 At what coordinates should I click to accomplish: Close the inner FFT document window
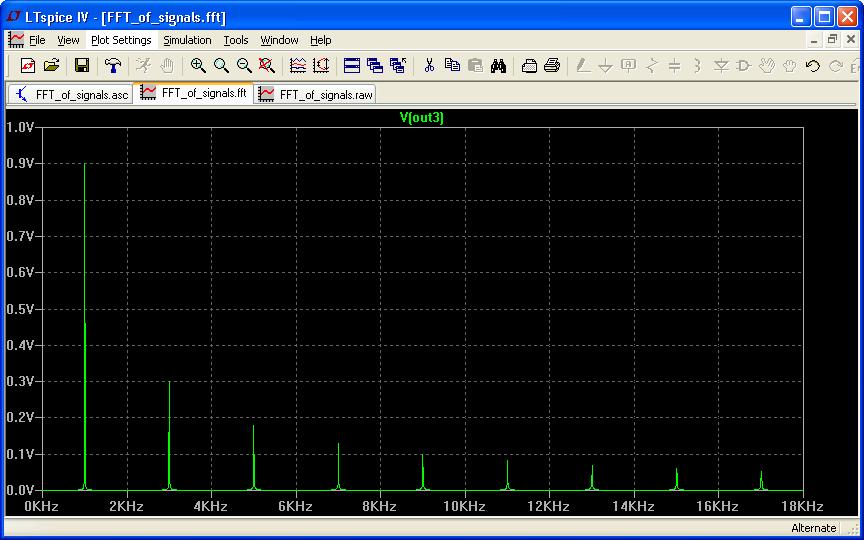850,40
